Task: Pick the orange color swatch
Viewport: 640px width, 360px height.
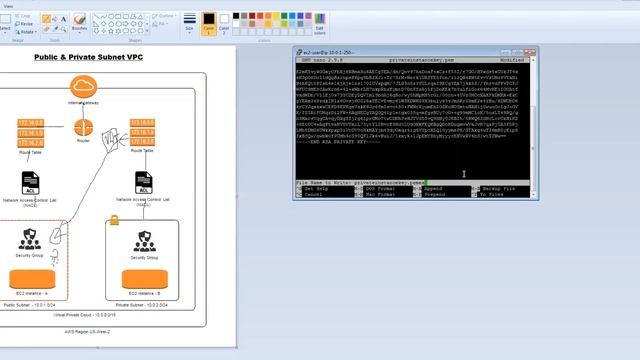Action: pos(268,16)
